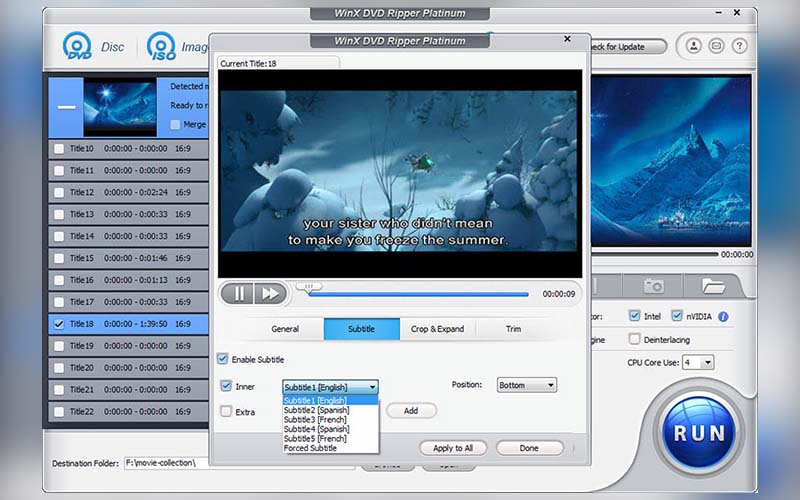The image size is (800, 500).
Task: Choose Subtitle2 [Spanish] from the list
Action: coord(331,410)
